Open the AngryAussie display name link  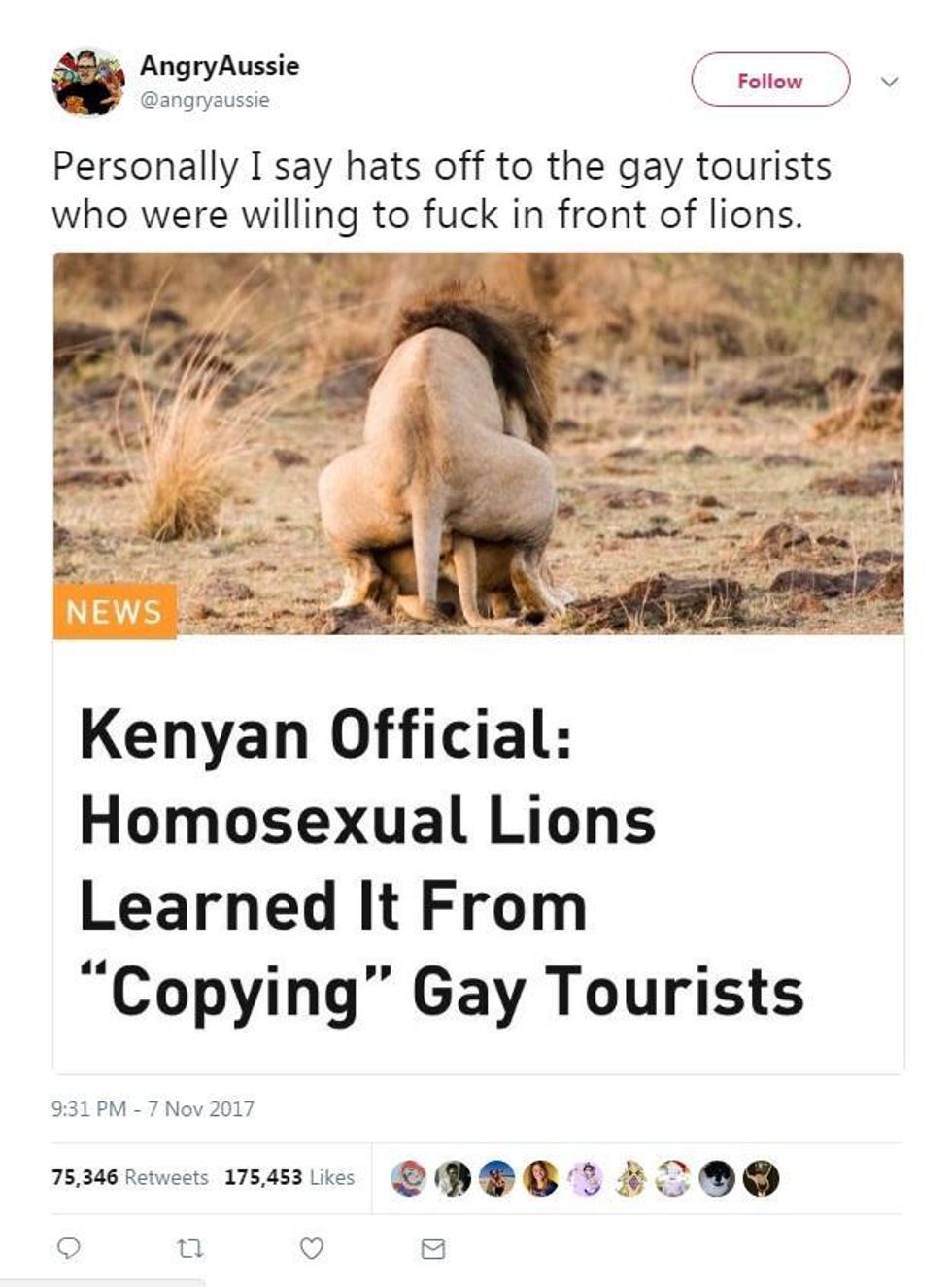coord(220,66)
